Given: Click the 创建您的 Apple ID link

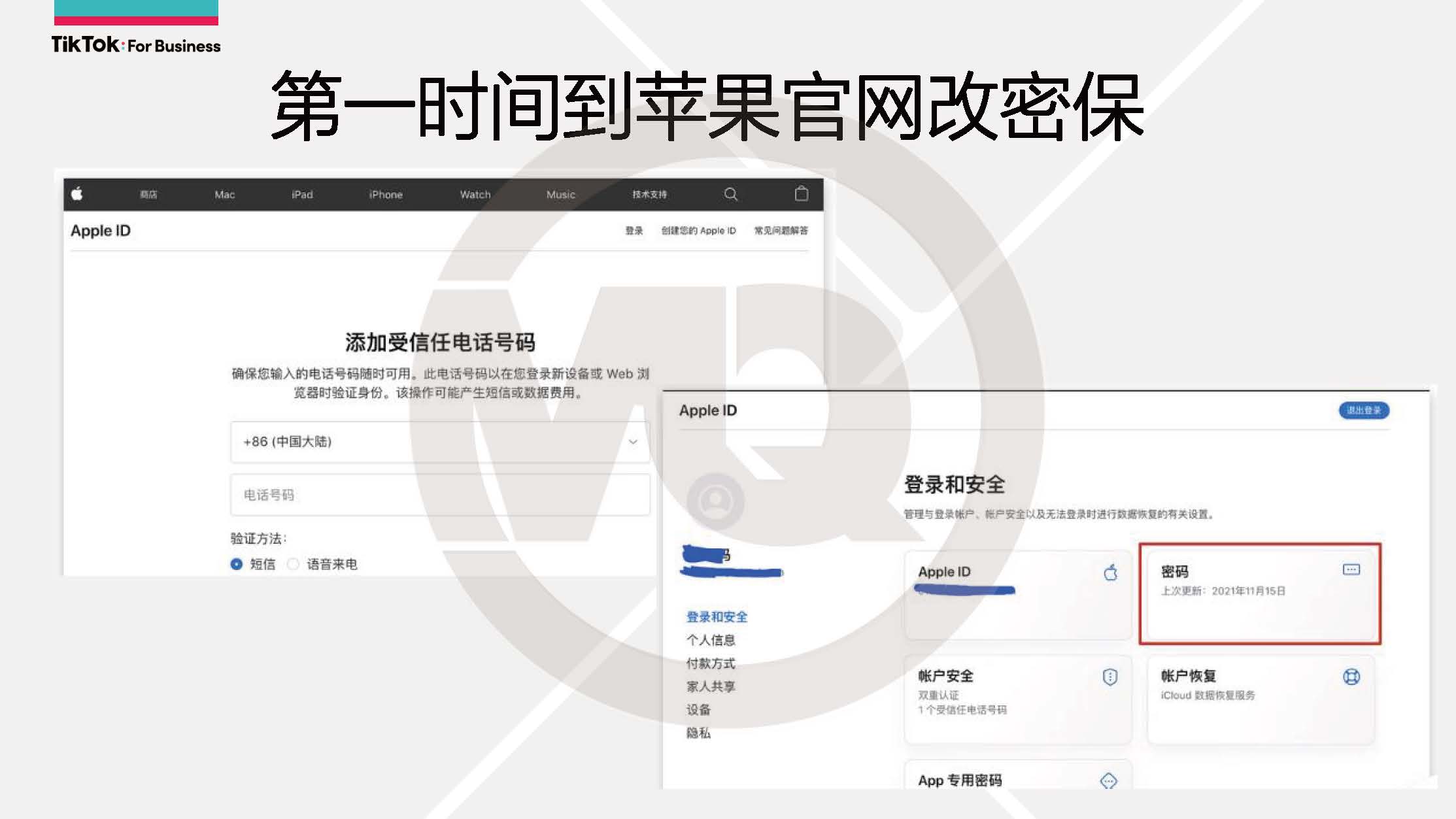Looking at the screenshot, I should pos(698,231).
